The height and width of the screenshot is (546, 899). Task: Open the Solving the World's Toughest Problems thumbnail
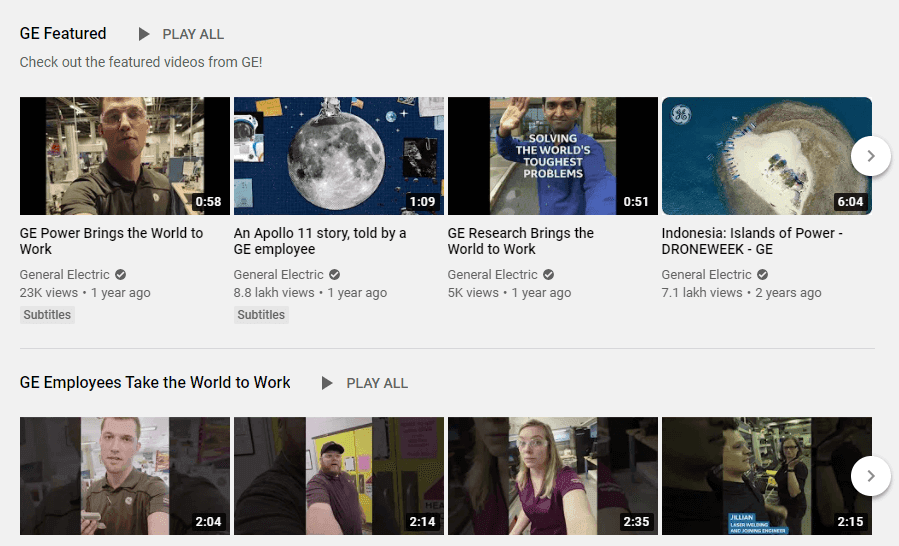tap(553, 156)
